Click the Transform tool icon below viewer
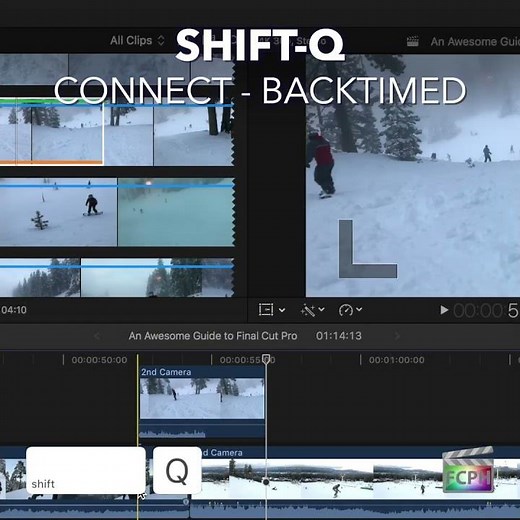The image size is (520, 520). [x=266, y=310]
